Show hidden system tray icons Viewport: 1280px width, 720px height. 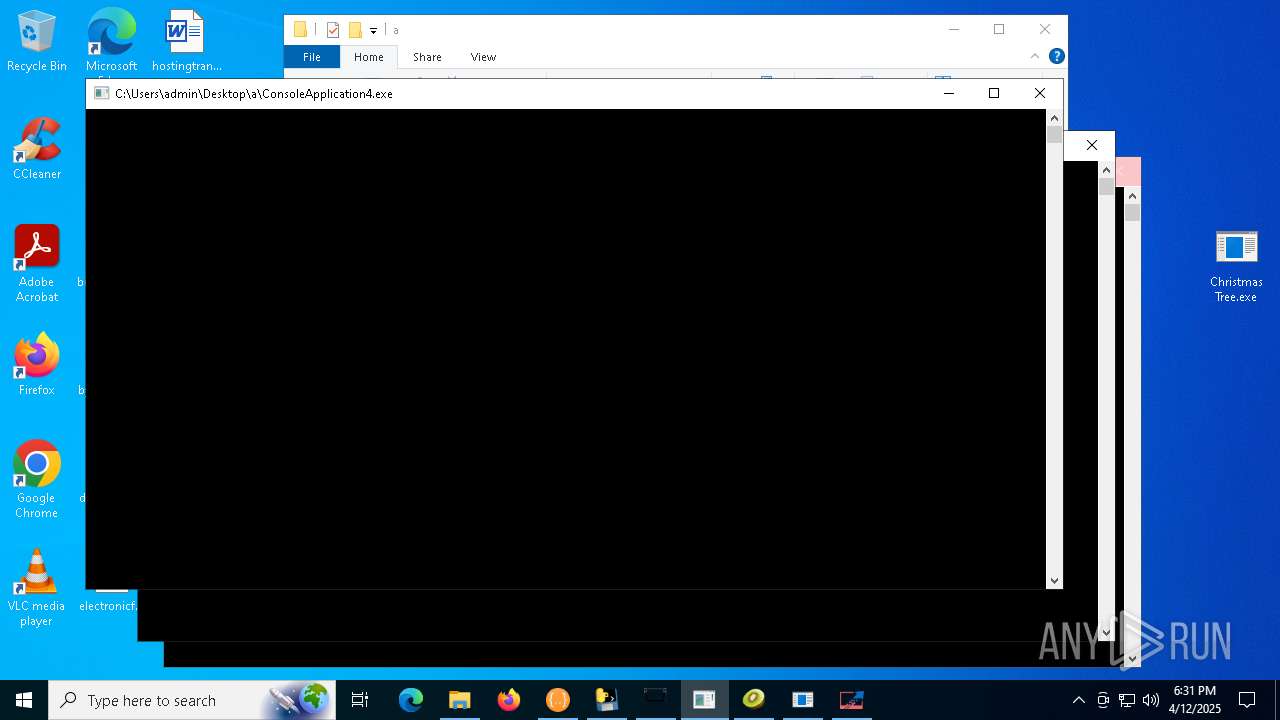pyautogui.click(x=1078, y=700)
